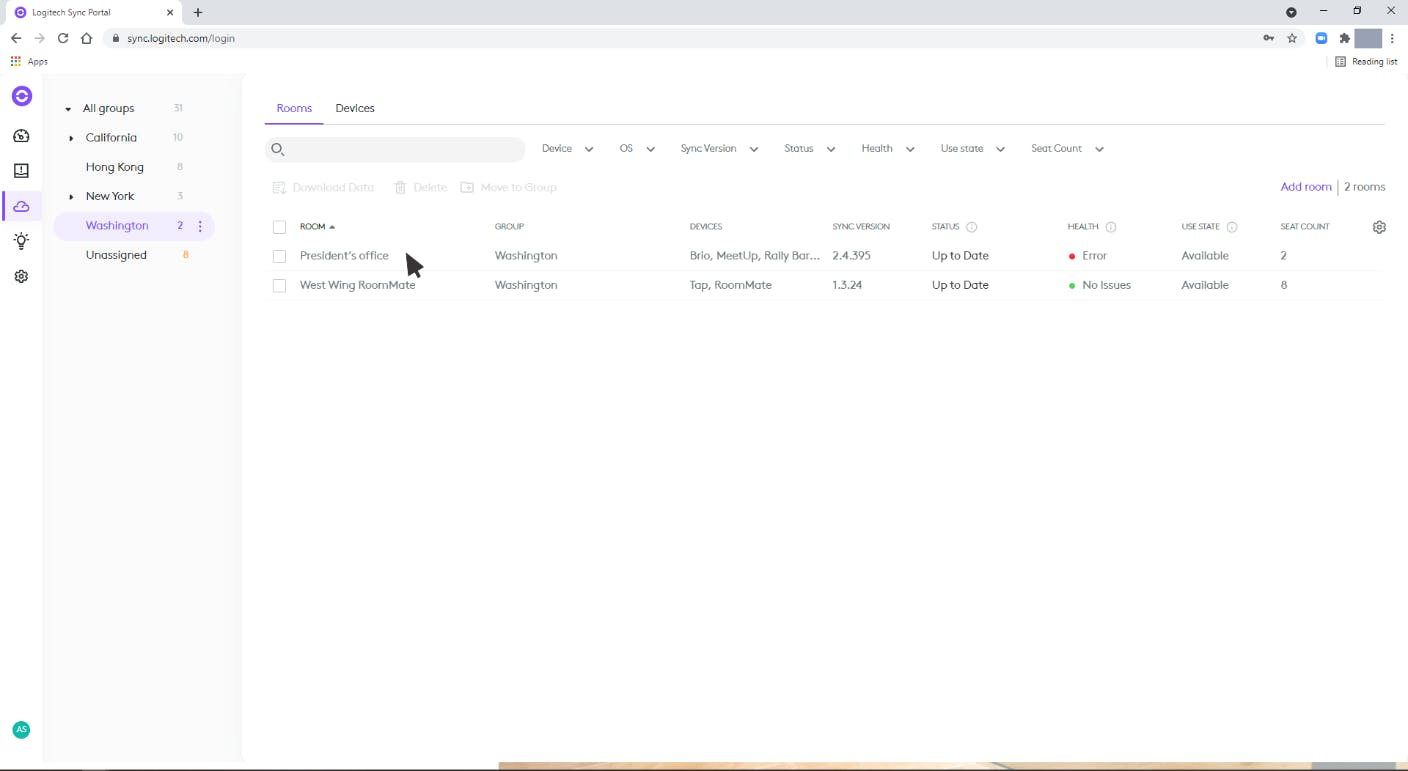This screenshot has width=1408, height=771.
Task: Click the table column settings gear
Action: pos(1379,227)
